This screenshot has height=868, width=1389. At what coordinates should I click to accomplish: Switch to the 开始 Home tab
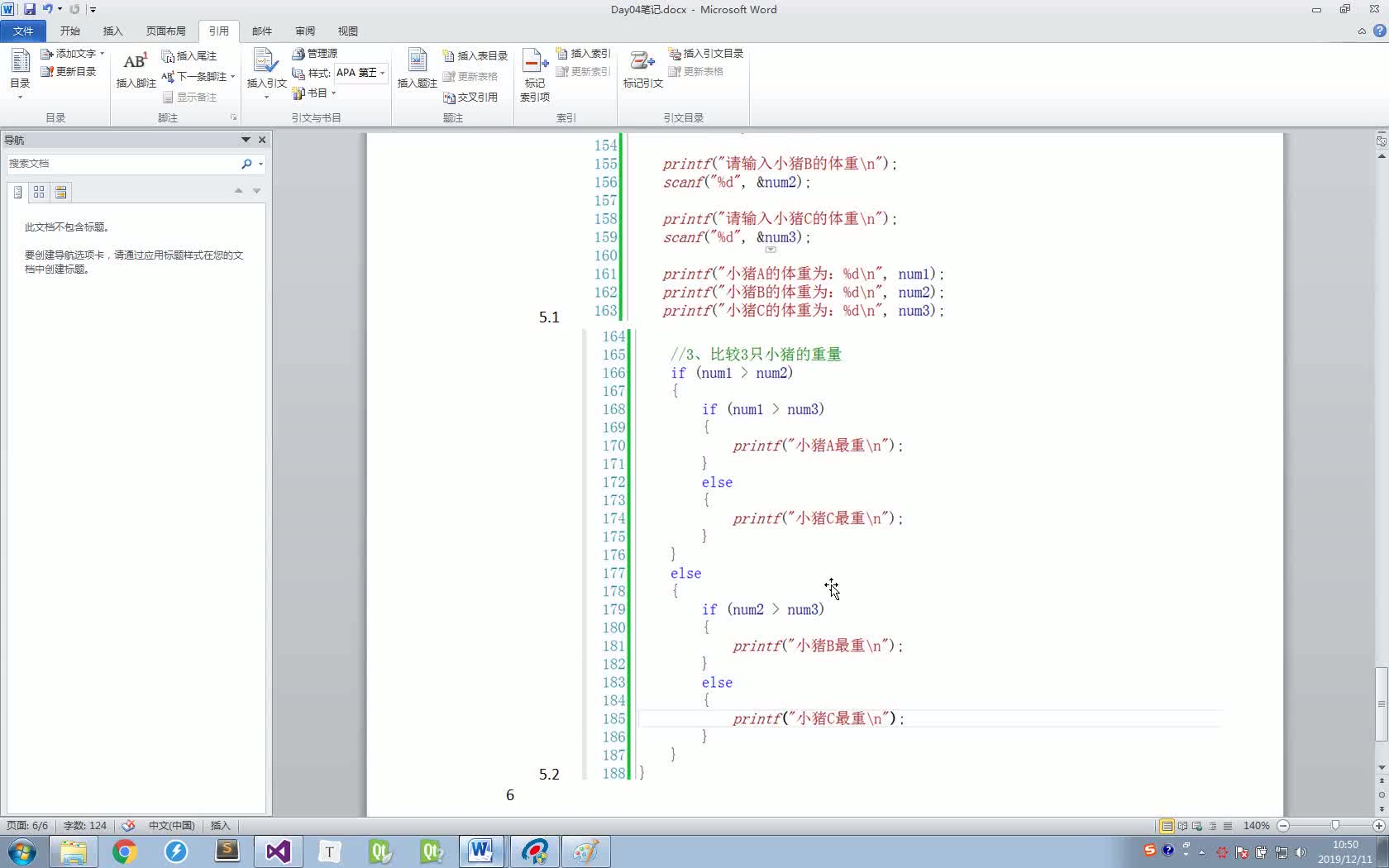click(x=69, y=31)
